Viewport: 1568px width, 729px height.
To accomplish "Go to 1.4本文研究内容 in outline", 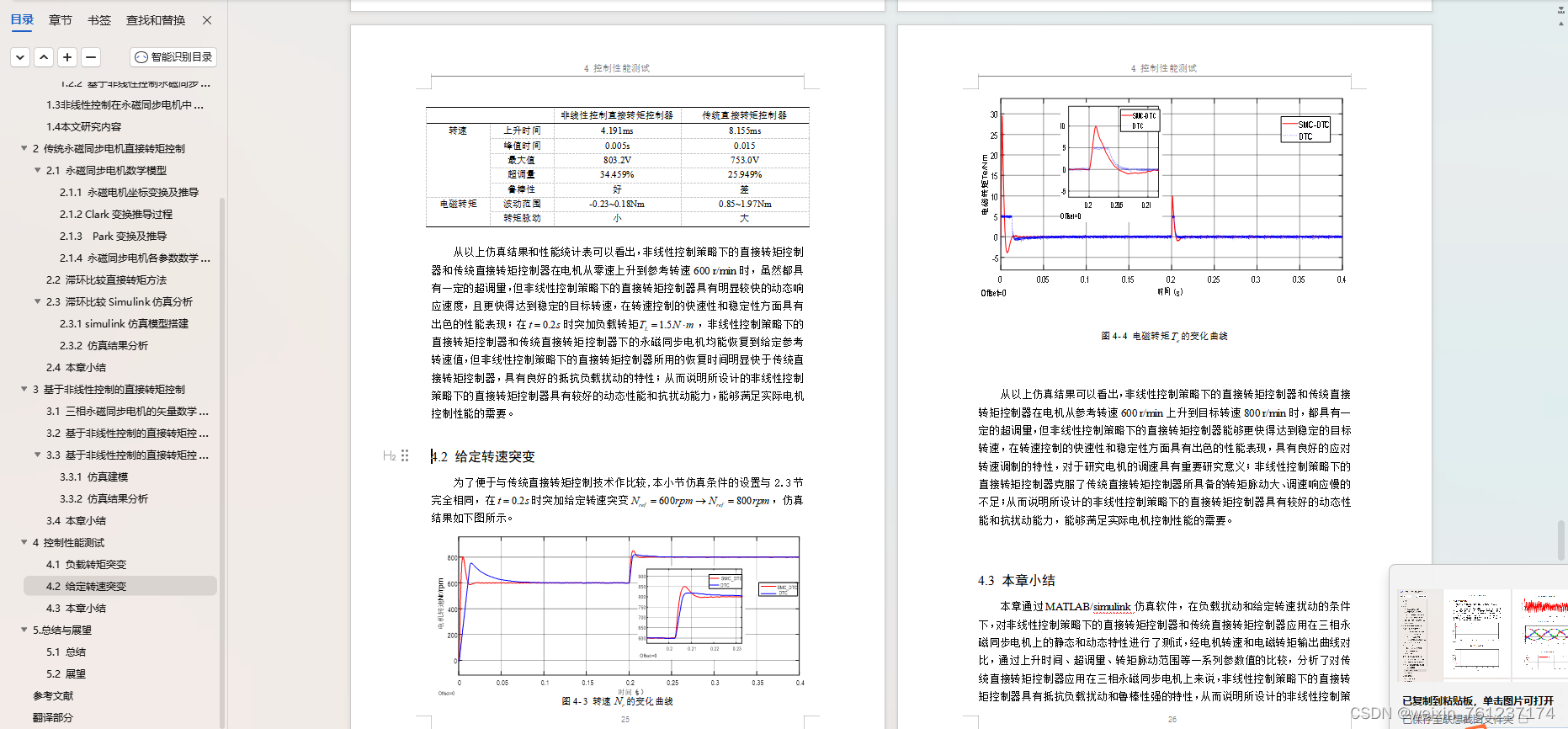I will 83,126.
